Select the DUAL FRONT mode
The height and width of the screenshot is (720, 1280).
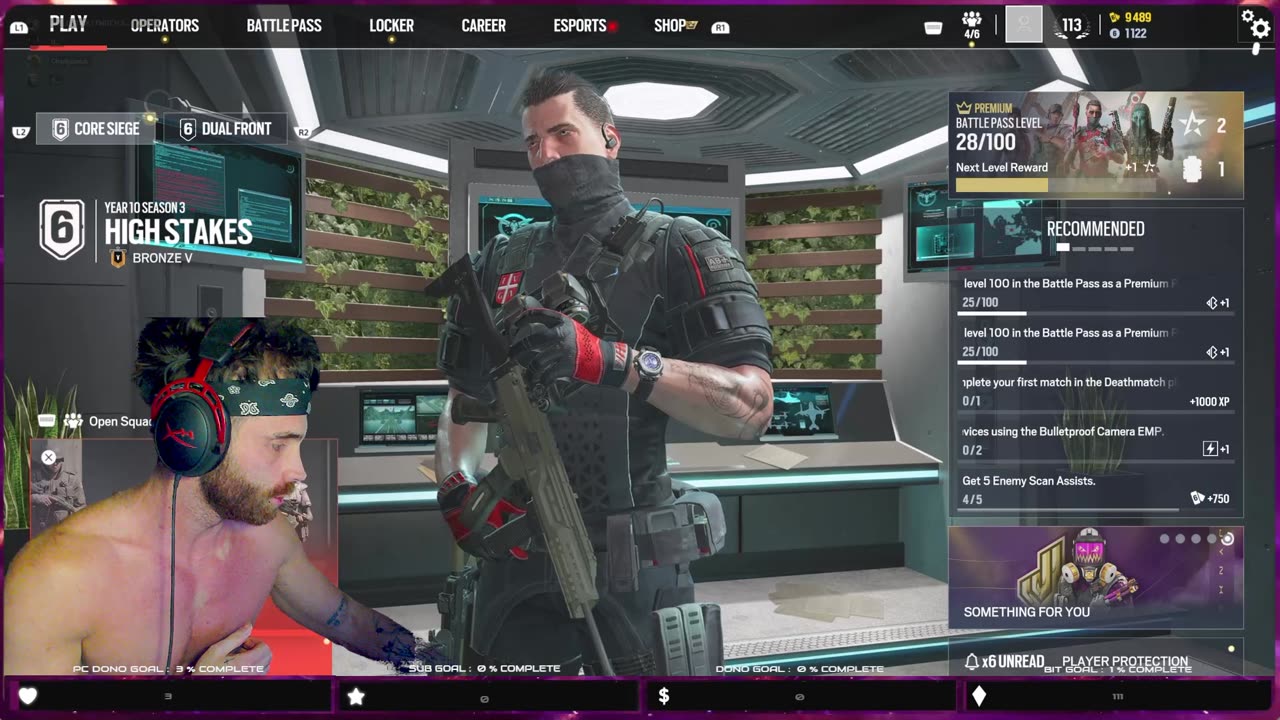point(225,129)
